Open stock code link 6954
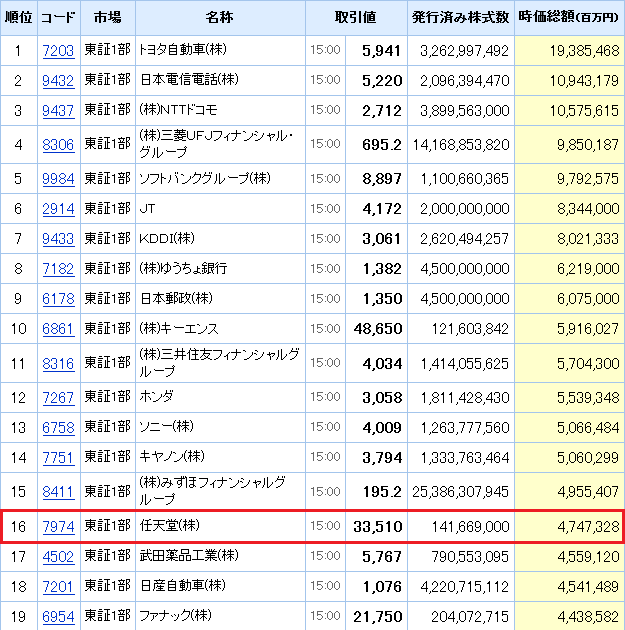625x630 pixels. [x=58, y=617]
